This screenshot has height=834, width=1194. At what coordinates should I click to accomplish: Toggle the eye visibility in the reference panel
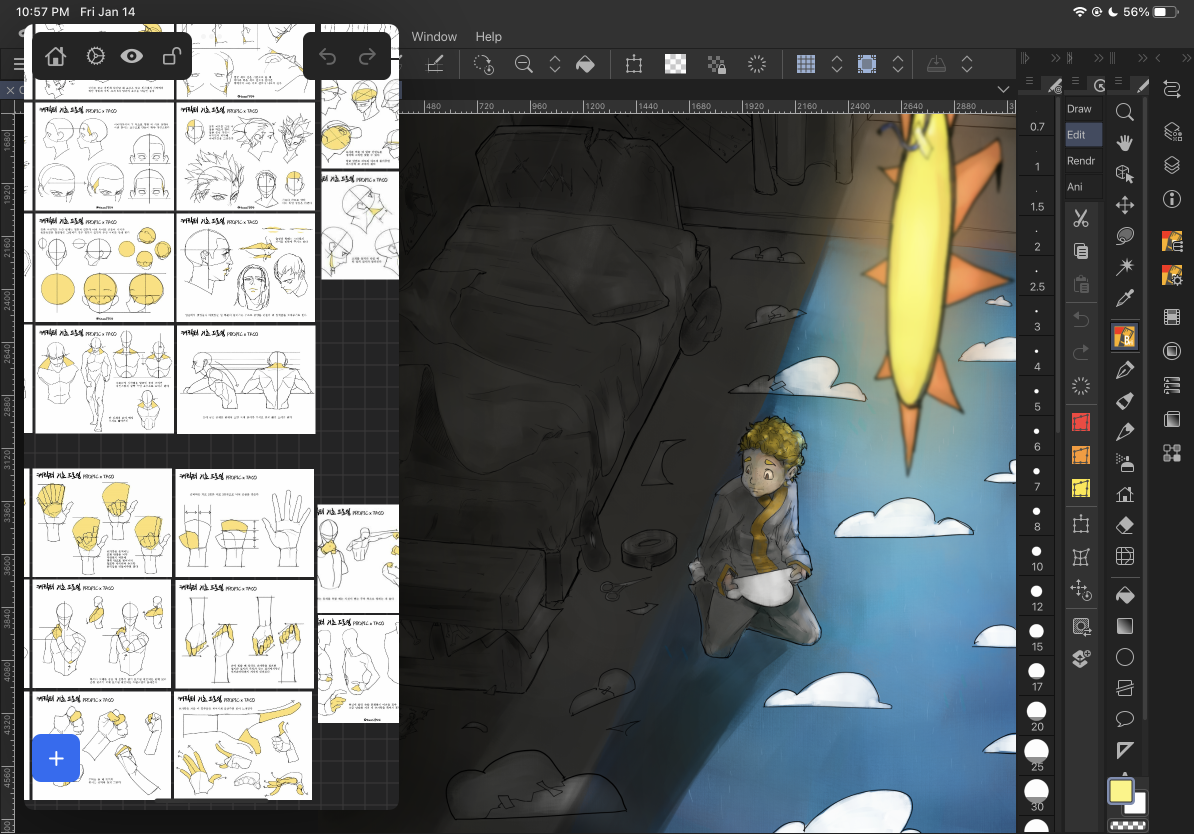coord(131,57)
